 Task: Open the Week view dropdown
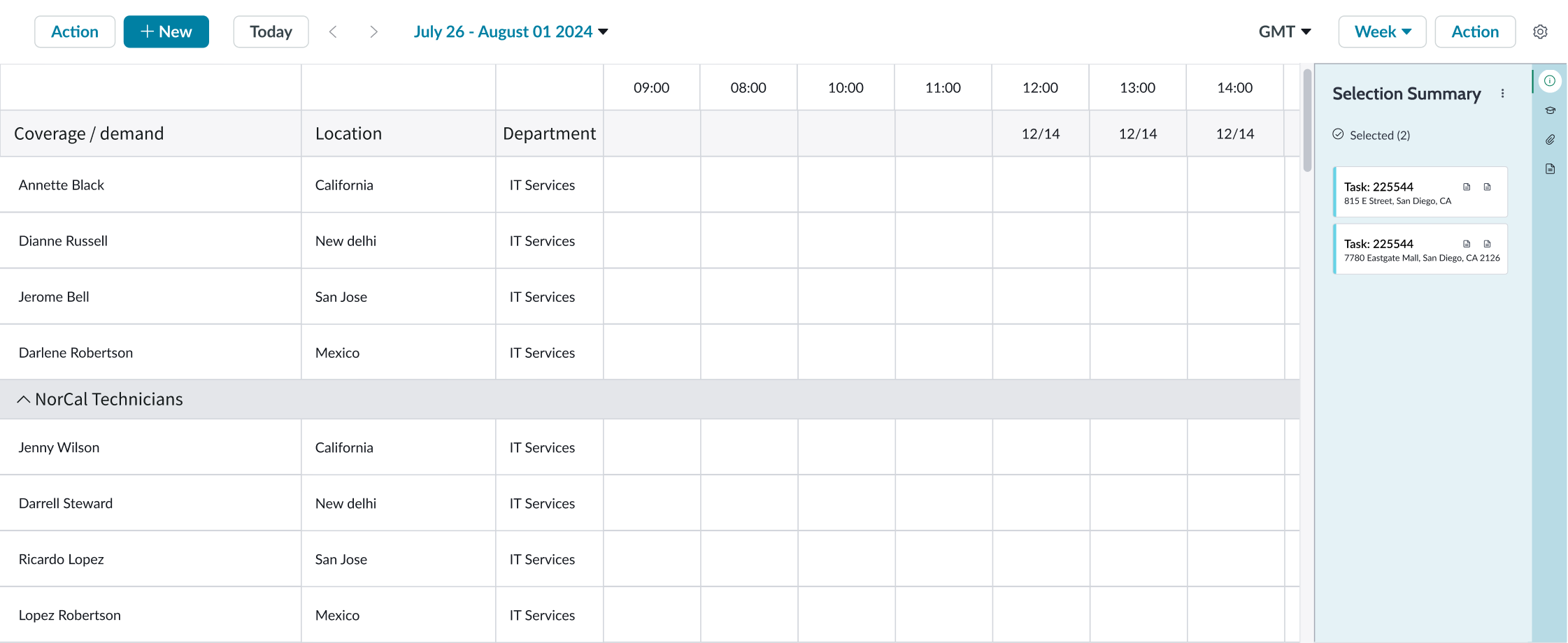point(1381,31)
